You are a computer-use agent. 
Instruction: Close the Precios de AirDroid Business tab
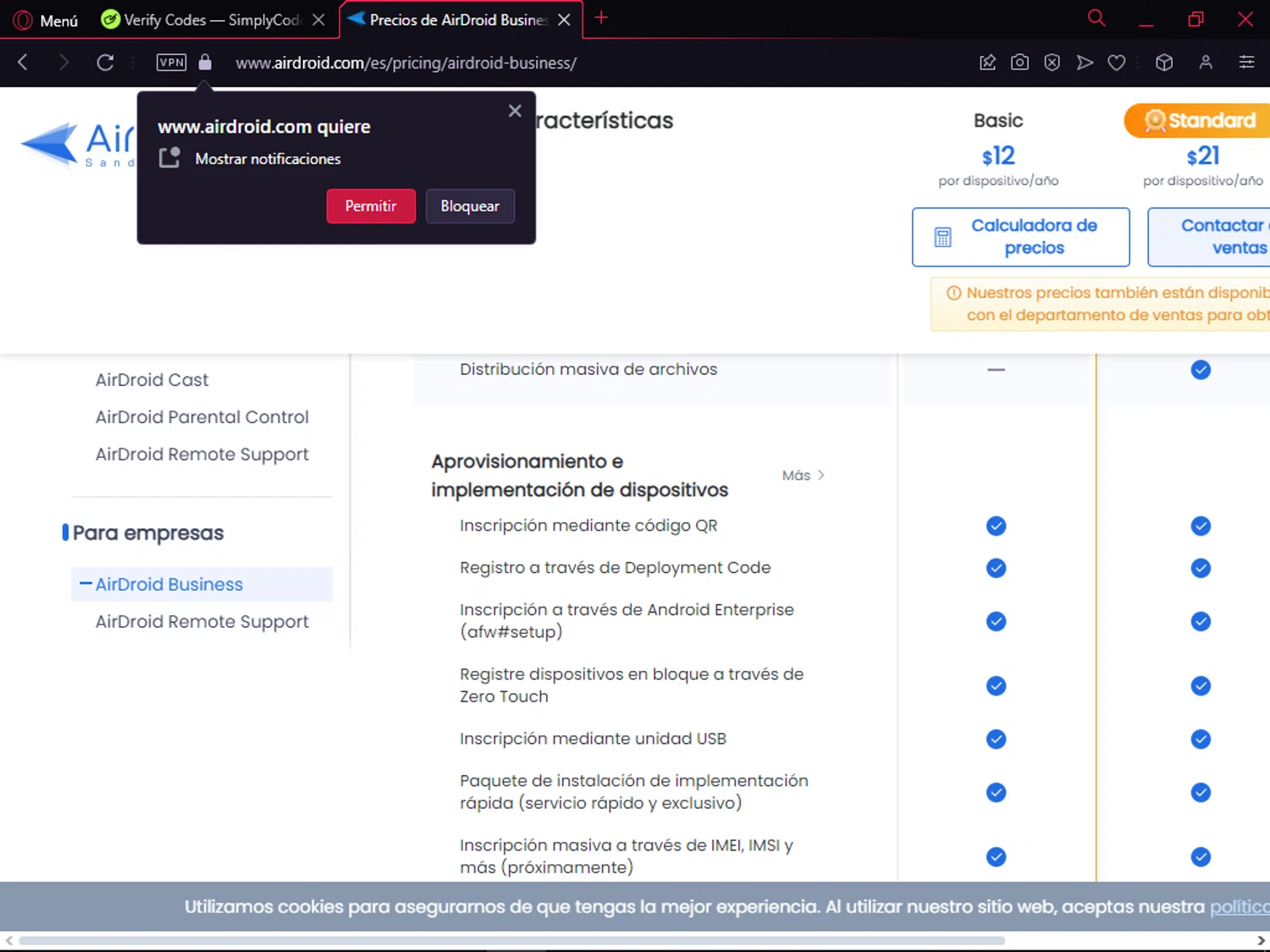564,19
